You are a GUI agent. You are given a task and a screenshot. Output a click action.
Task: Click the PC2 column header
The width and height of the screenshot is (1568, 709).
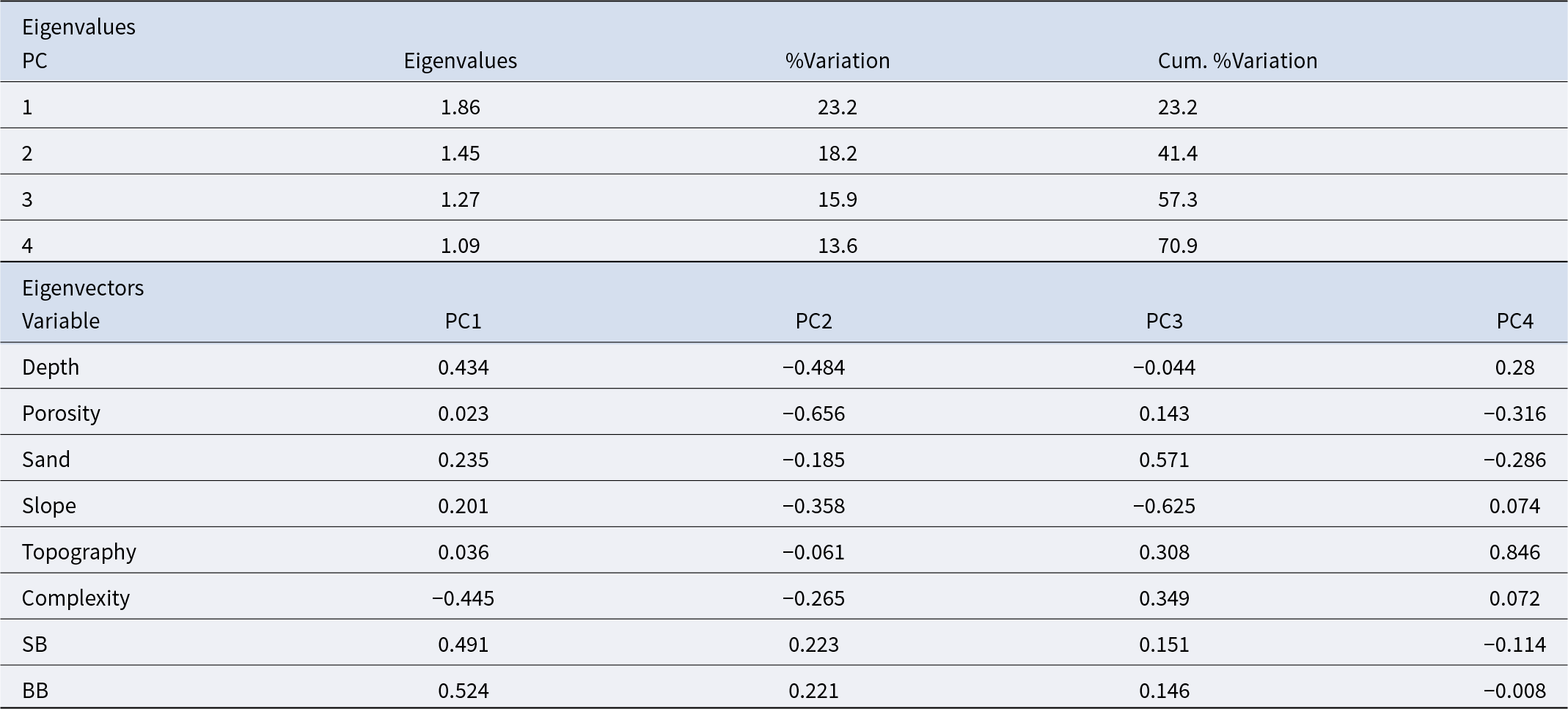(814, 321)
